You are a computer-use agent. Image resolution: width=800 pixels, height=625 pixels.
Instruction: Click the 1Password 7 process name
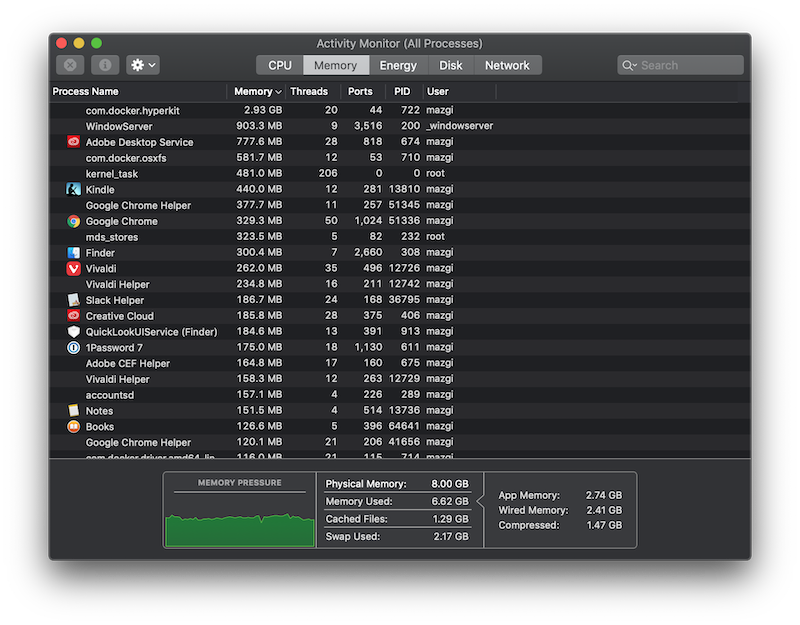pos(114,348)
